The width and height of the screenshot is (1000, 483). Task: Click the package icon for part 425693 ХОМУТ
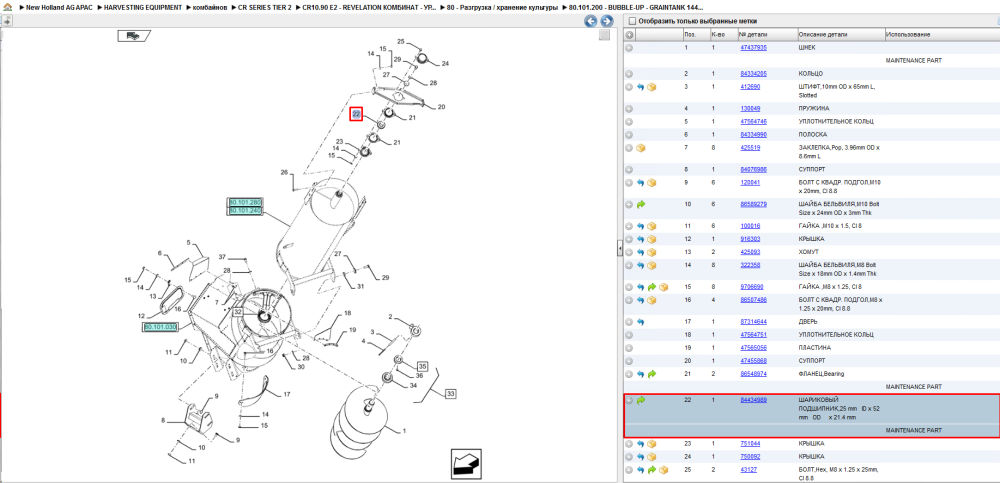tap(652, 252)
